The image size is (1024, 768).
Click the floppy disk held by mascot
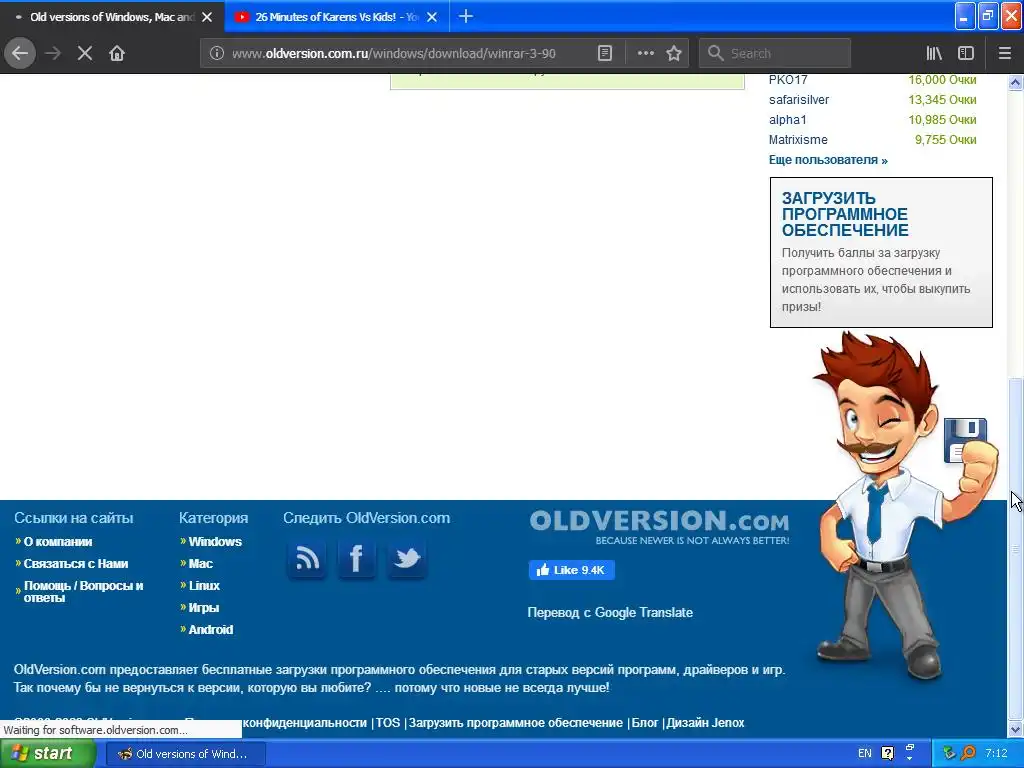pos(965,440)
